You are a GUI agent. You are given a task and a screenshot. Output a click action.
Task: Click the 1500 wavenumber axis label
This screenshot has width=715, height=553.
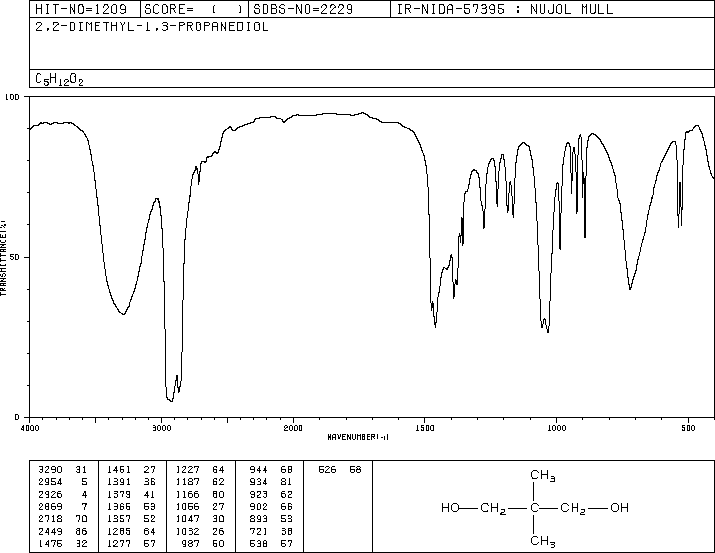(x=425, y=428)
